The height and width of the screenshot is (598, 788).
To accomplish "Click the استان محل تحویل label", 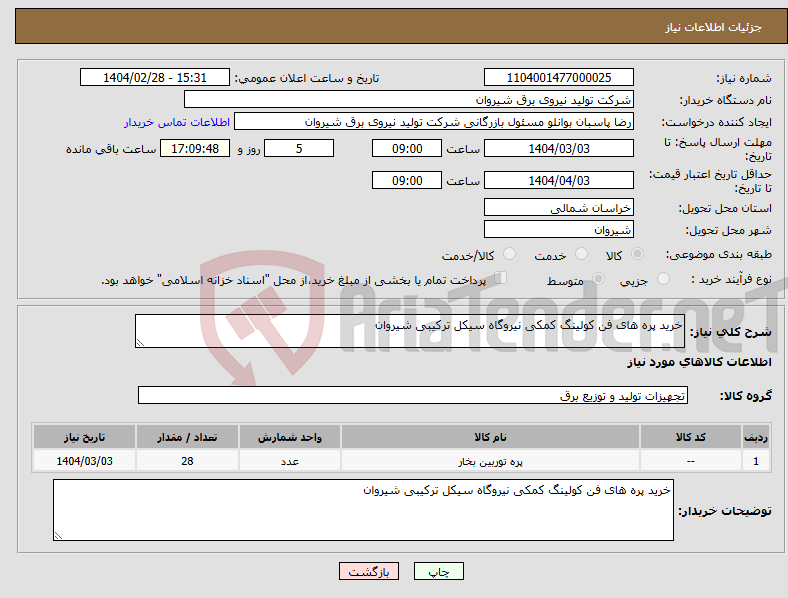I will click(725, 208).
